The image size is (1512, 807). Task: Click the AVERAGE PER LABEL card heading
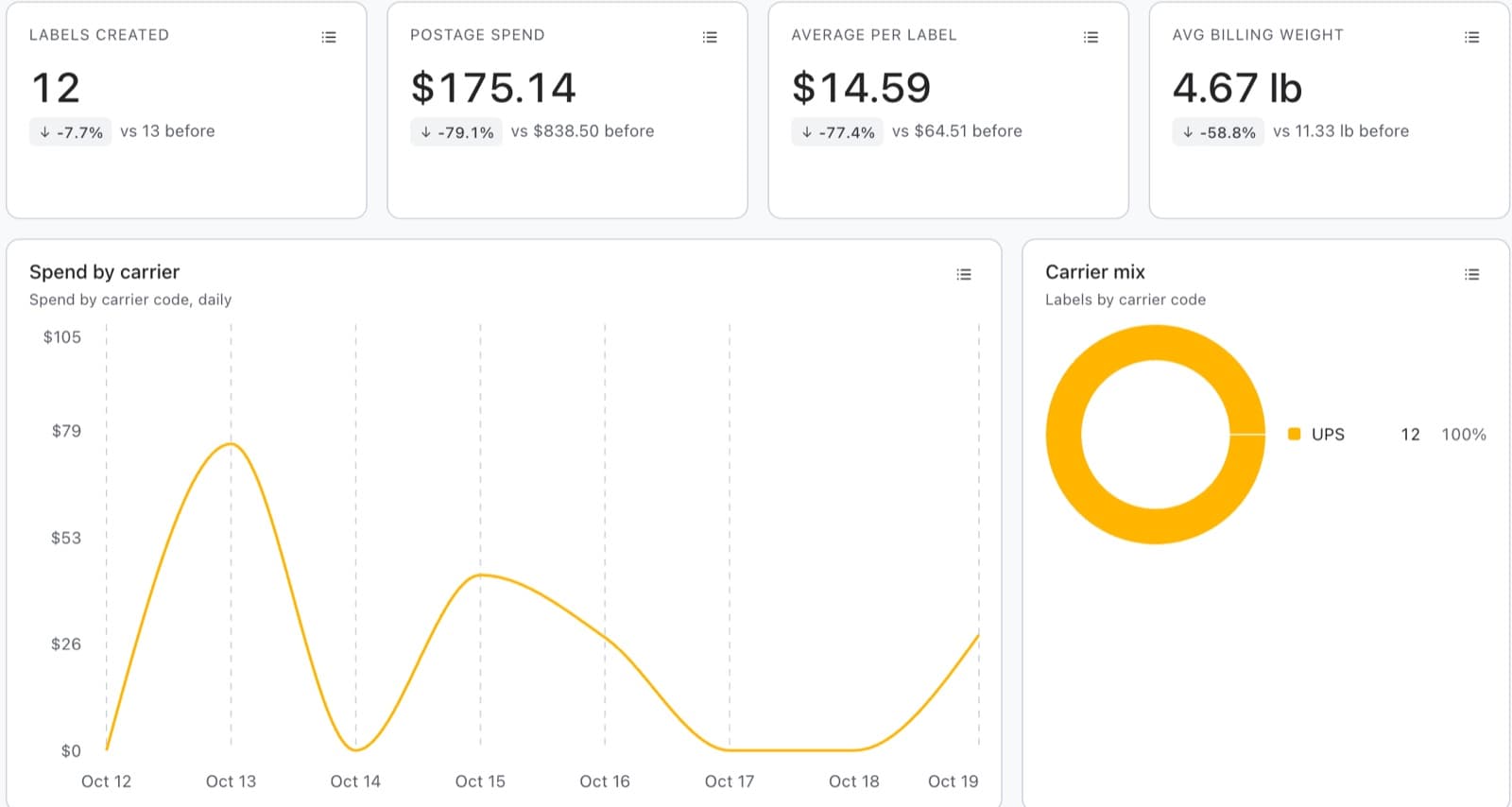click(x=873, y=35)
